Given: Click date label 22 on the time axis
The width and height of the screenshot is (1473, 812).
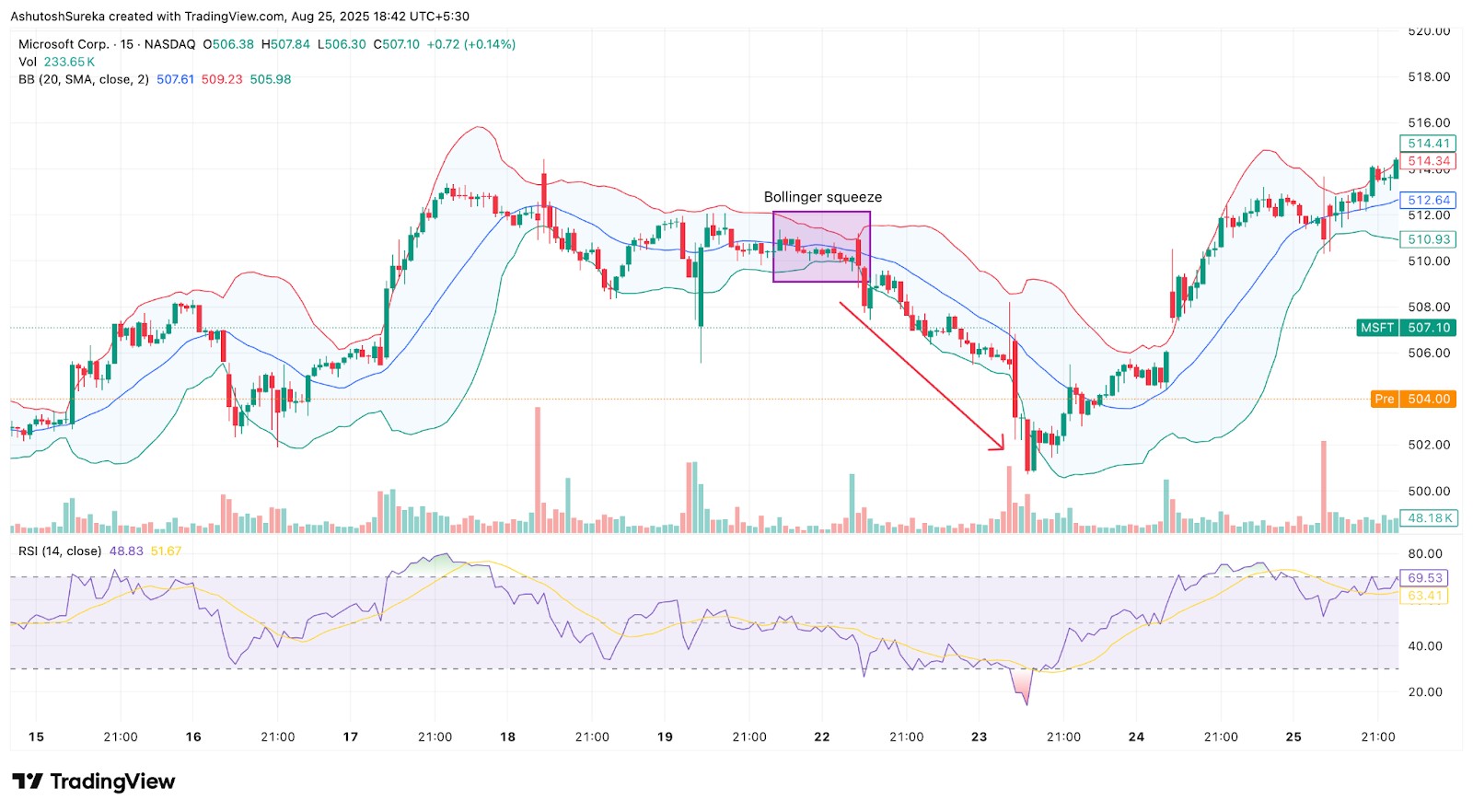Looking at the screenshot, I should [x=822, y=737].
